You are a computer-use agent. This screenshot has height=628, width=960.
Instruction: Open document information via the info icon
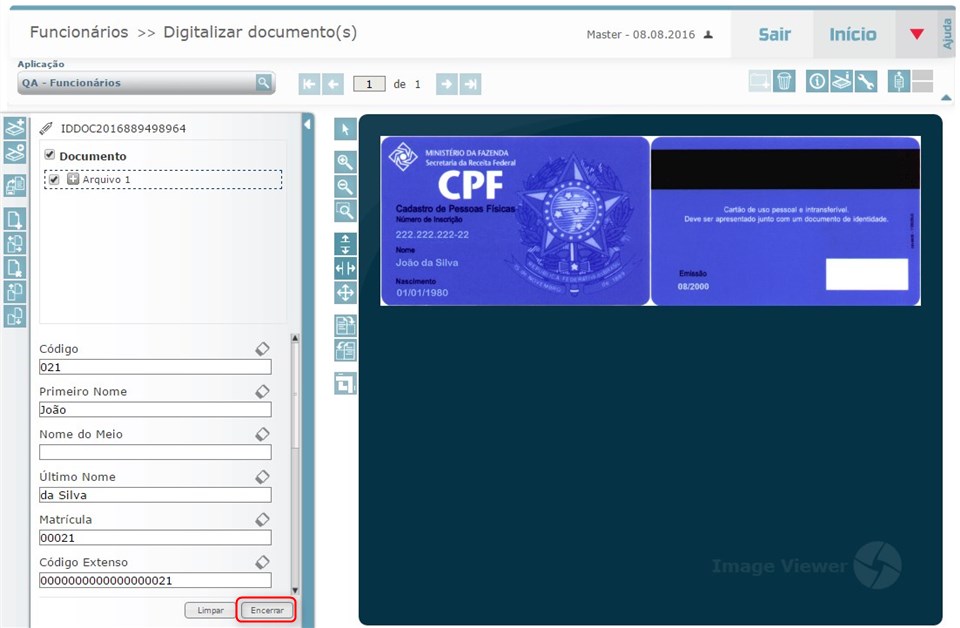tap(818, 81)
